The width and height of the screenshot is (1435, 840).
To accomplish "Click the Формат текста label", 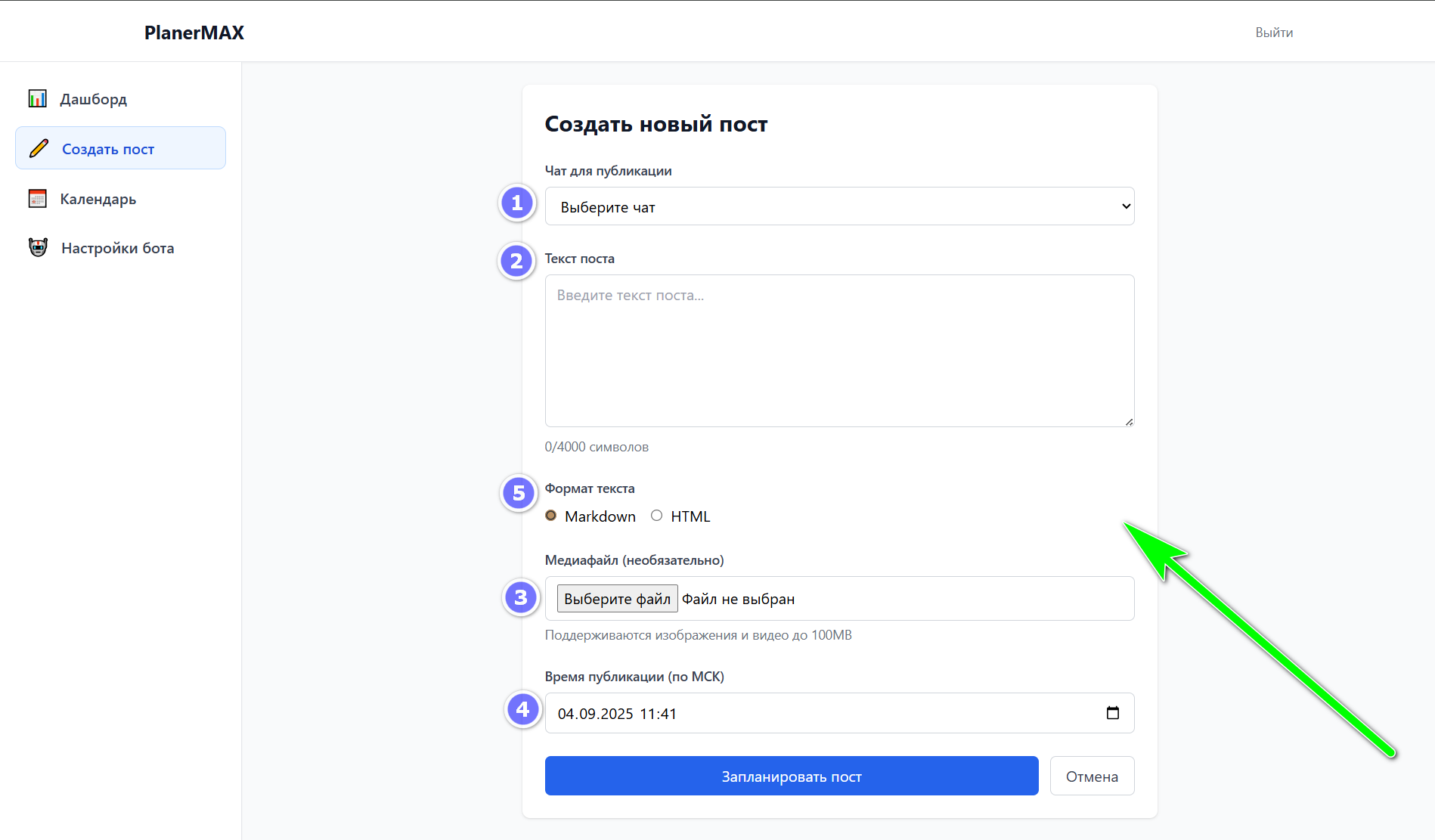I will point(590,488).
